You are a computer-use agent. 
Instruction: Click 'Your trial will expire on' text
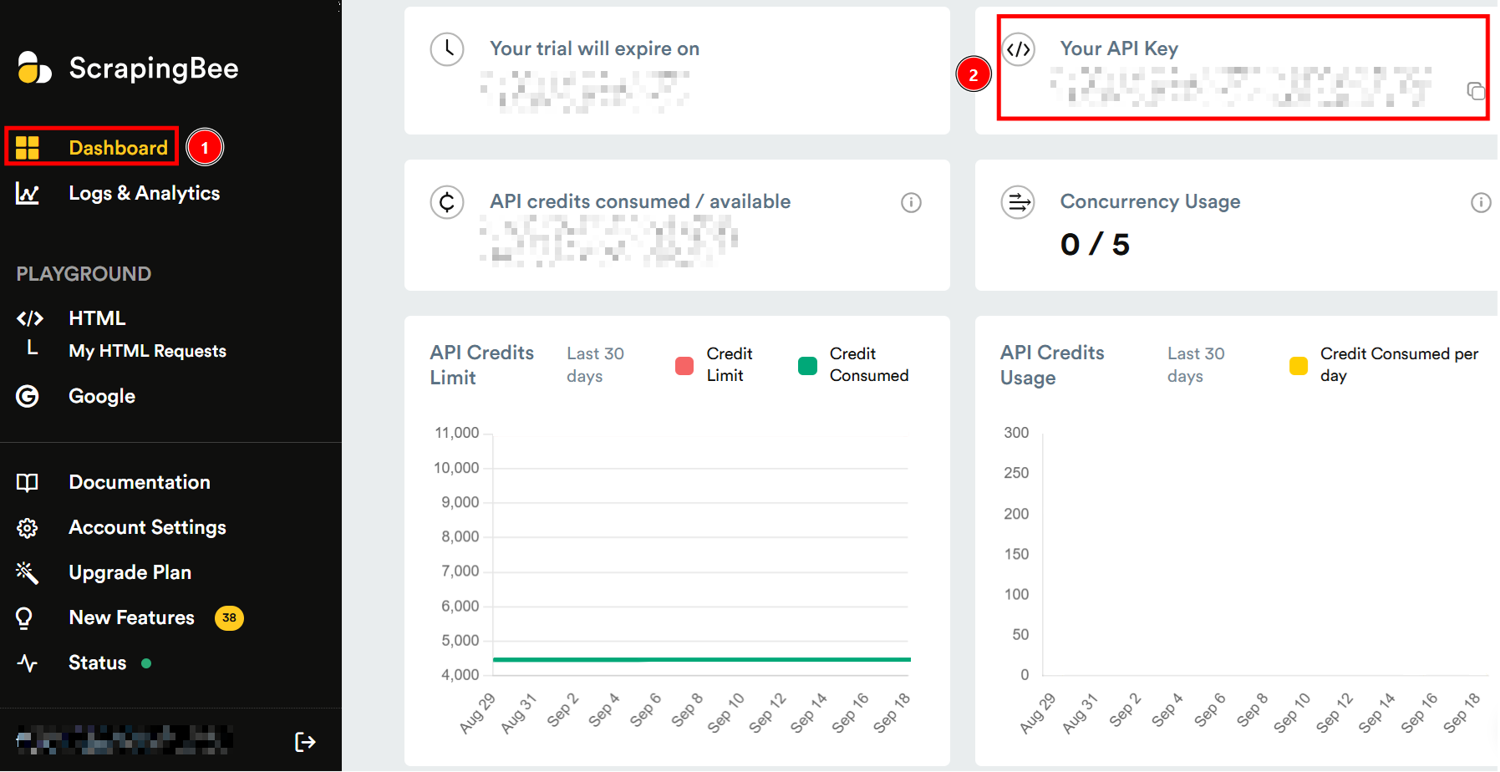595,48
